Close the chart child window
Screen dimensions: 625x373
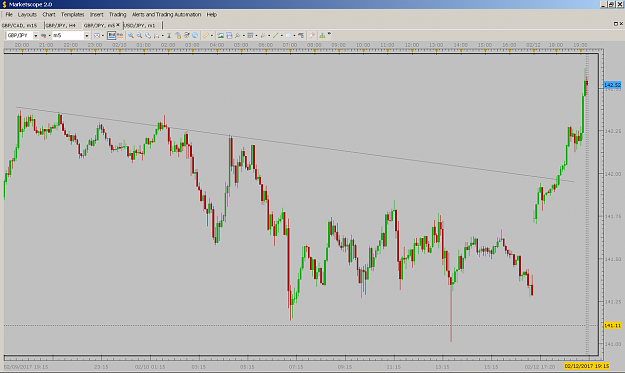click(x=621, y=24)
